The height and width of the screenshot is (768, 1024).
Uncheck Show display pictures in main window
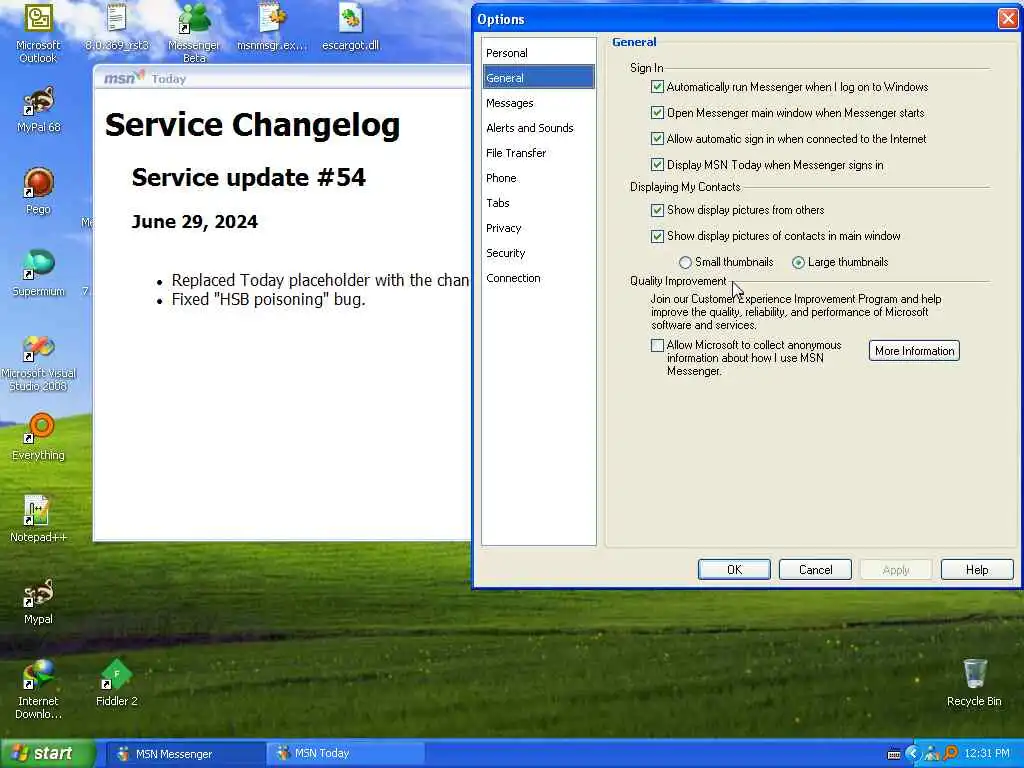click(x=658, y=236)
